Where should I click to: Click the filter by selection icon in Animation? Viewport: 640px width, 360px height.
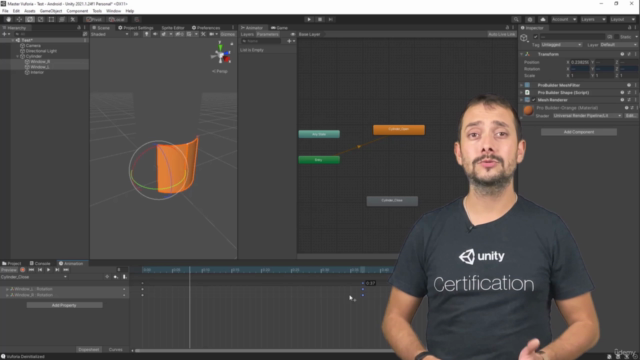(107, 277)
